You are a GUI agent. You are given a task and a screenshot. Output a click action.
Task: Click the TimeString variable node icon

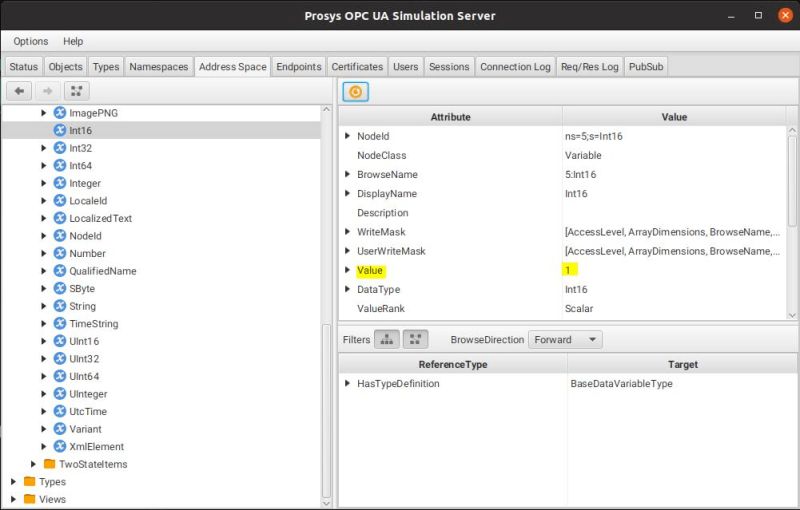point(60,323)
